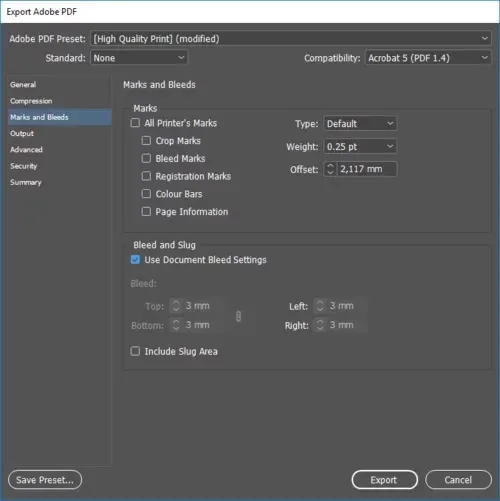The width and height of the screenshot is (500, 501).
Task: Click the Export Adobe PDF title text
Action: 42,12
